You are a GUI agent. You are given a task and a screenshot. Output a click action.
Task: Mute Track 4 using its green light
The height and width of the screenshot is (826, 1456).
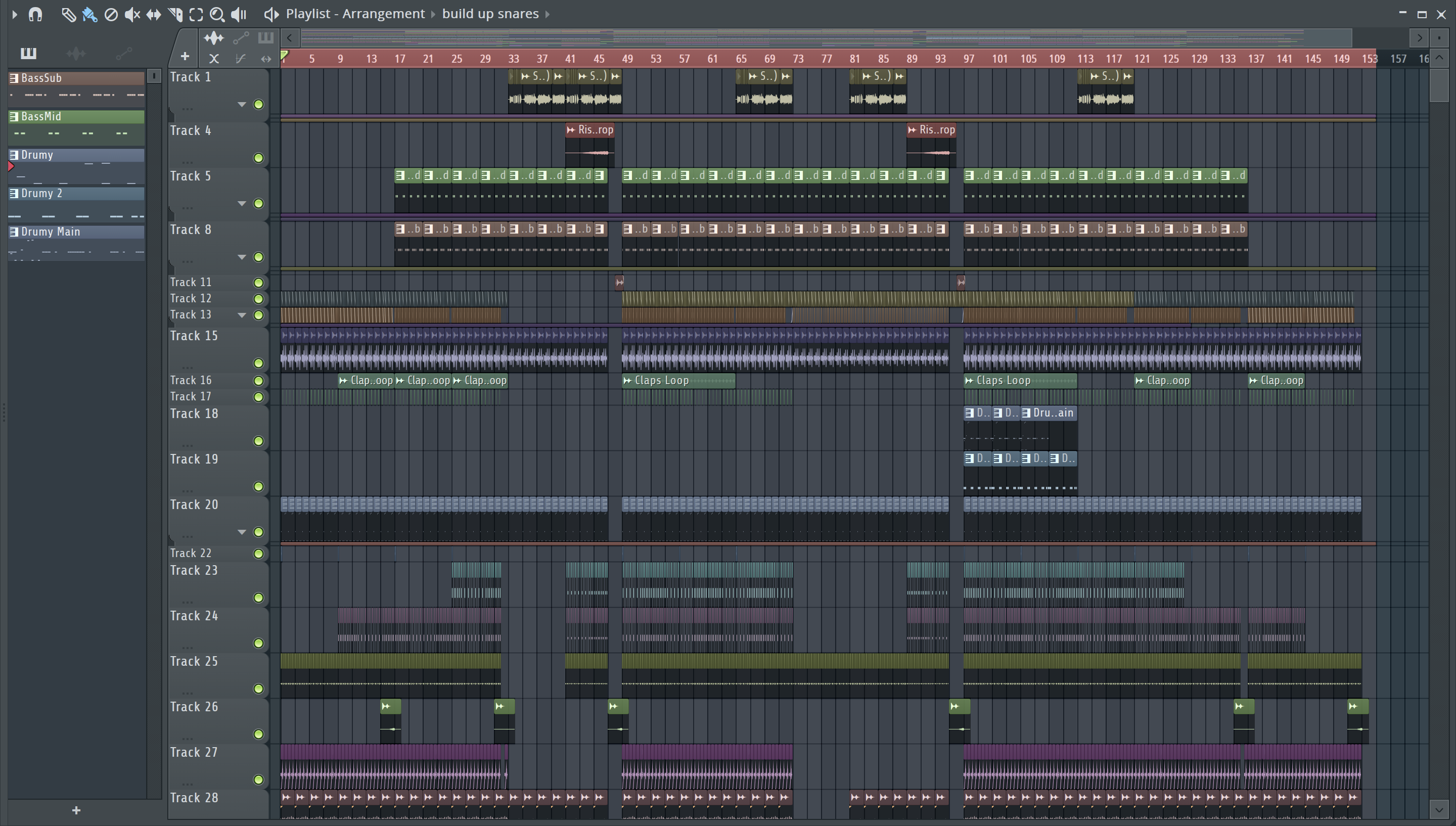pyautogui.click(x=258, y=158)
